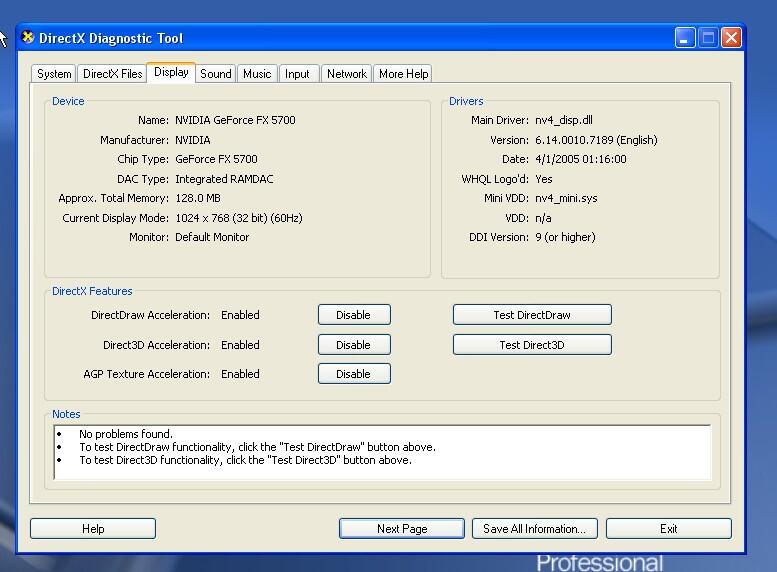Go to the Input tab
Viewport: 777px width, 572px height.
(297, 74)
